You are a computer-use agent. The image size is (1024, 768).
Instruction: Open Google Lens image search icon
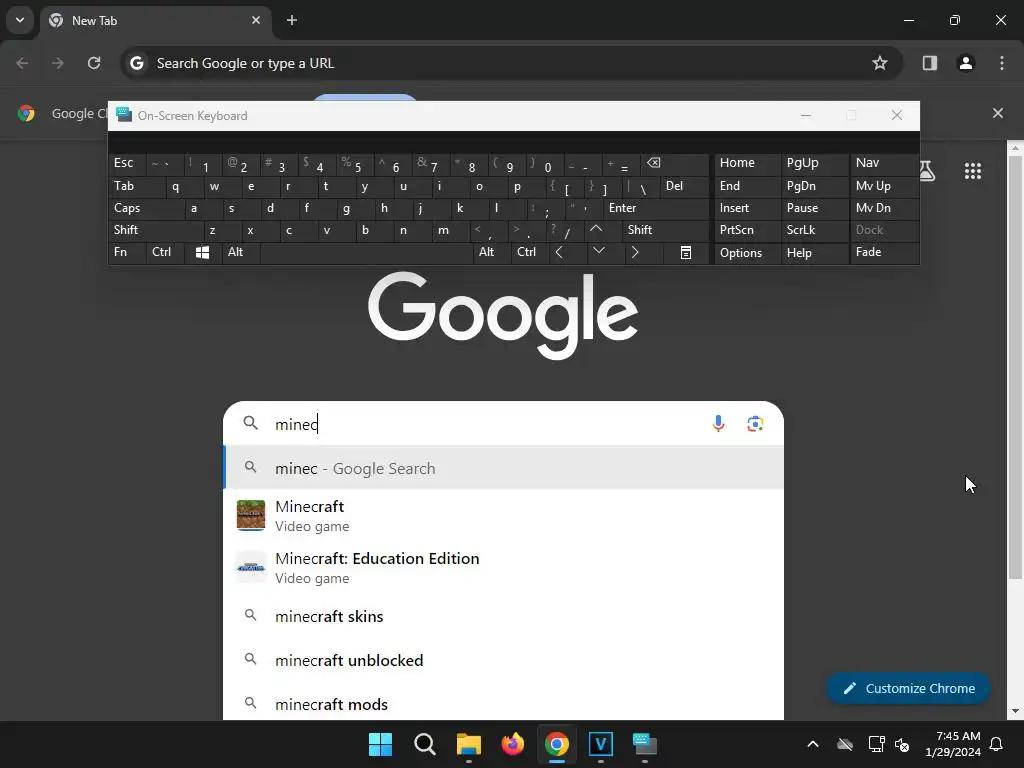point(755,424)
